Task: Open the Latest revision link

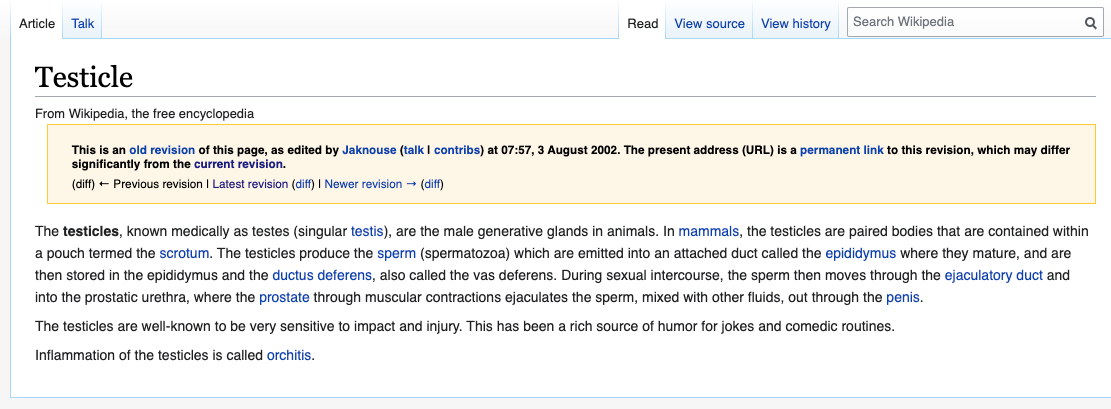Action: click(x=251, y=184)
